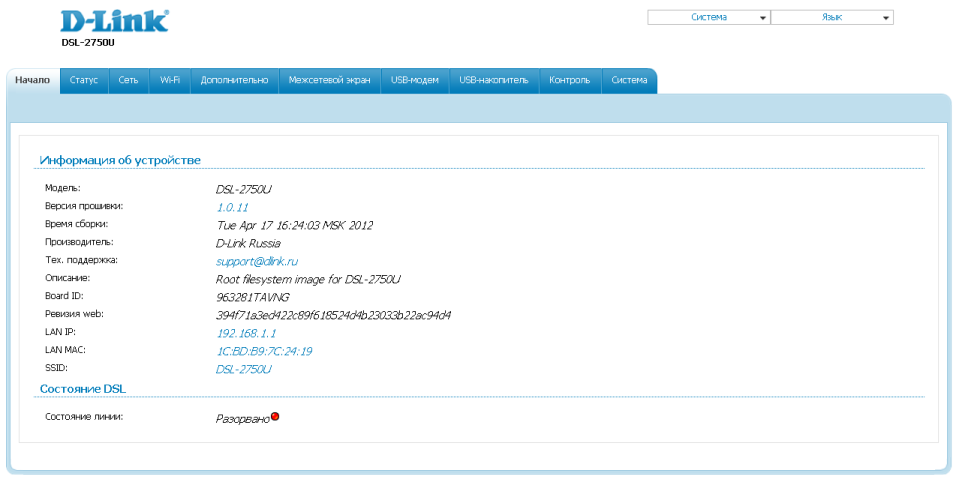Click the red DSL line status indicator

click(275, 417)
